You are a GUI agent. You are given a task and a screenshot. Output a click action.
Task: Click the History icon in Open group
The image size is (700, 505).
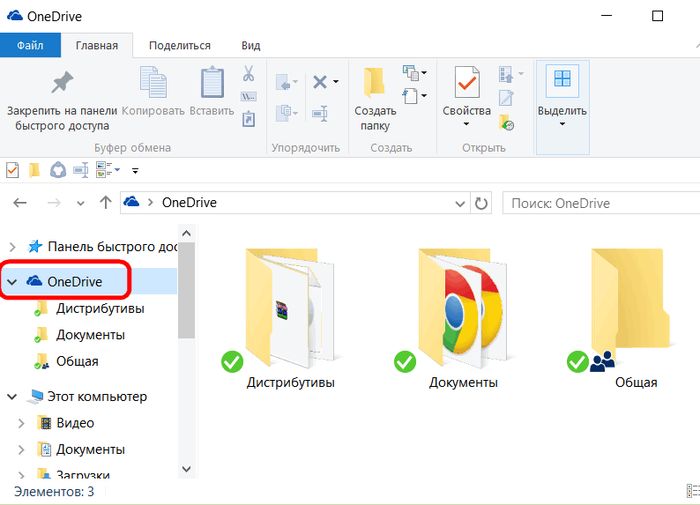click(x=507, y=124)
